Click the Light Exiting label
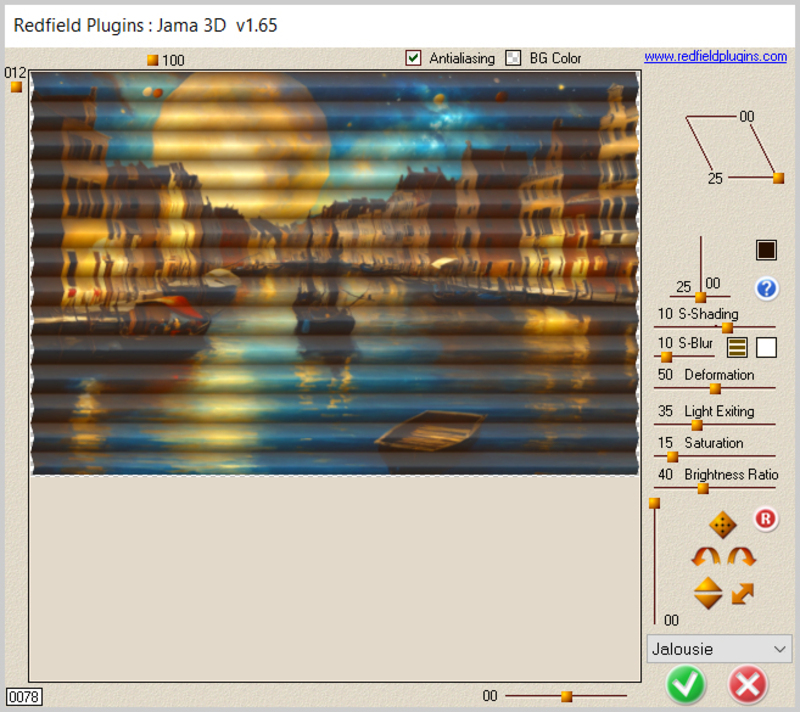The height and width of the screenshot is (712, 800). pos(719,411)
